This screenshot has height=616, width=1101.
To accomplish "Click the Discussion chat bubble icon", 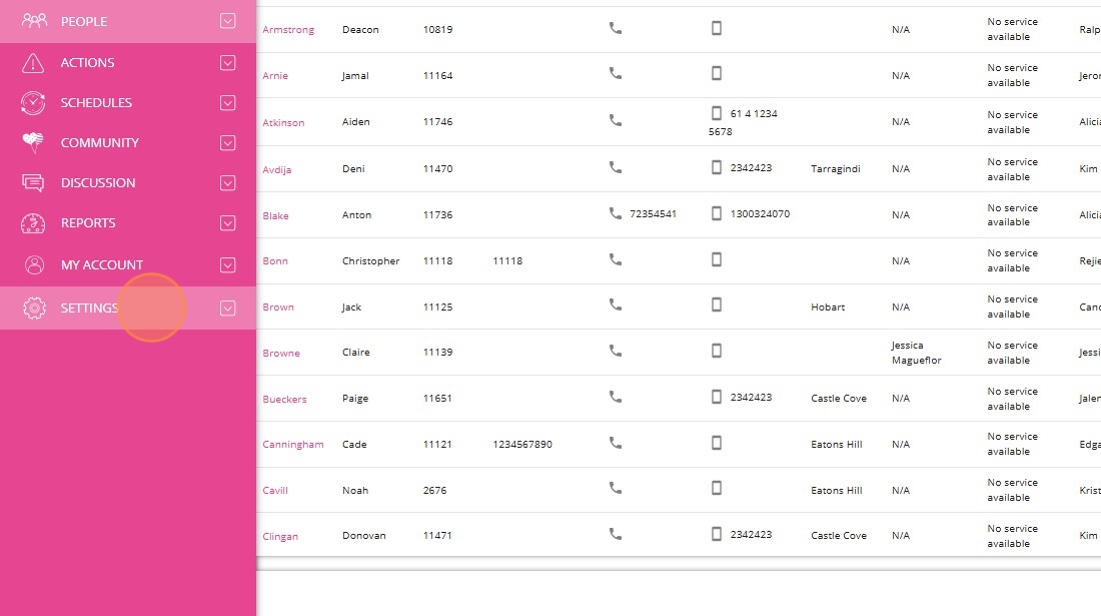I will click(x=32, y=183).
